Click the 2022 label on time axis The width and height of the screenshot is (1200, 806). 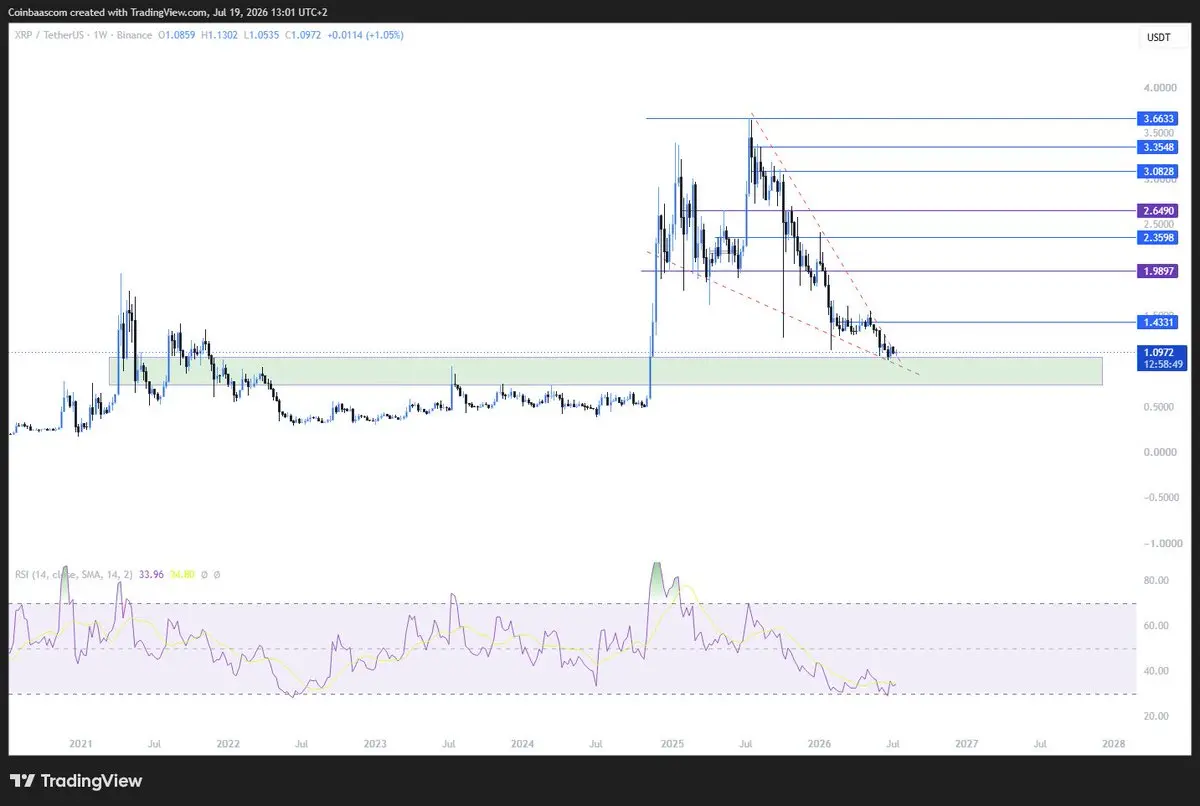(x=228, y=744)
